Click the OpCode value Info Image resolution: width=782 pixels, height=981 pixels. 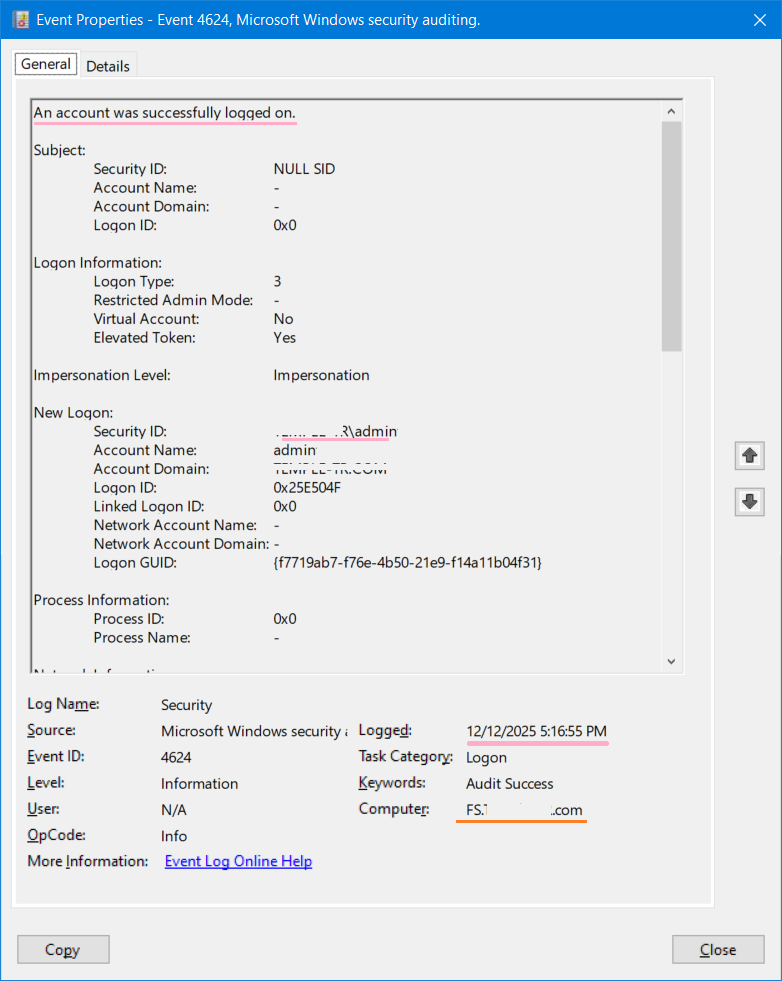click(173, 836)
